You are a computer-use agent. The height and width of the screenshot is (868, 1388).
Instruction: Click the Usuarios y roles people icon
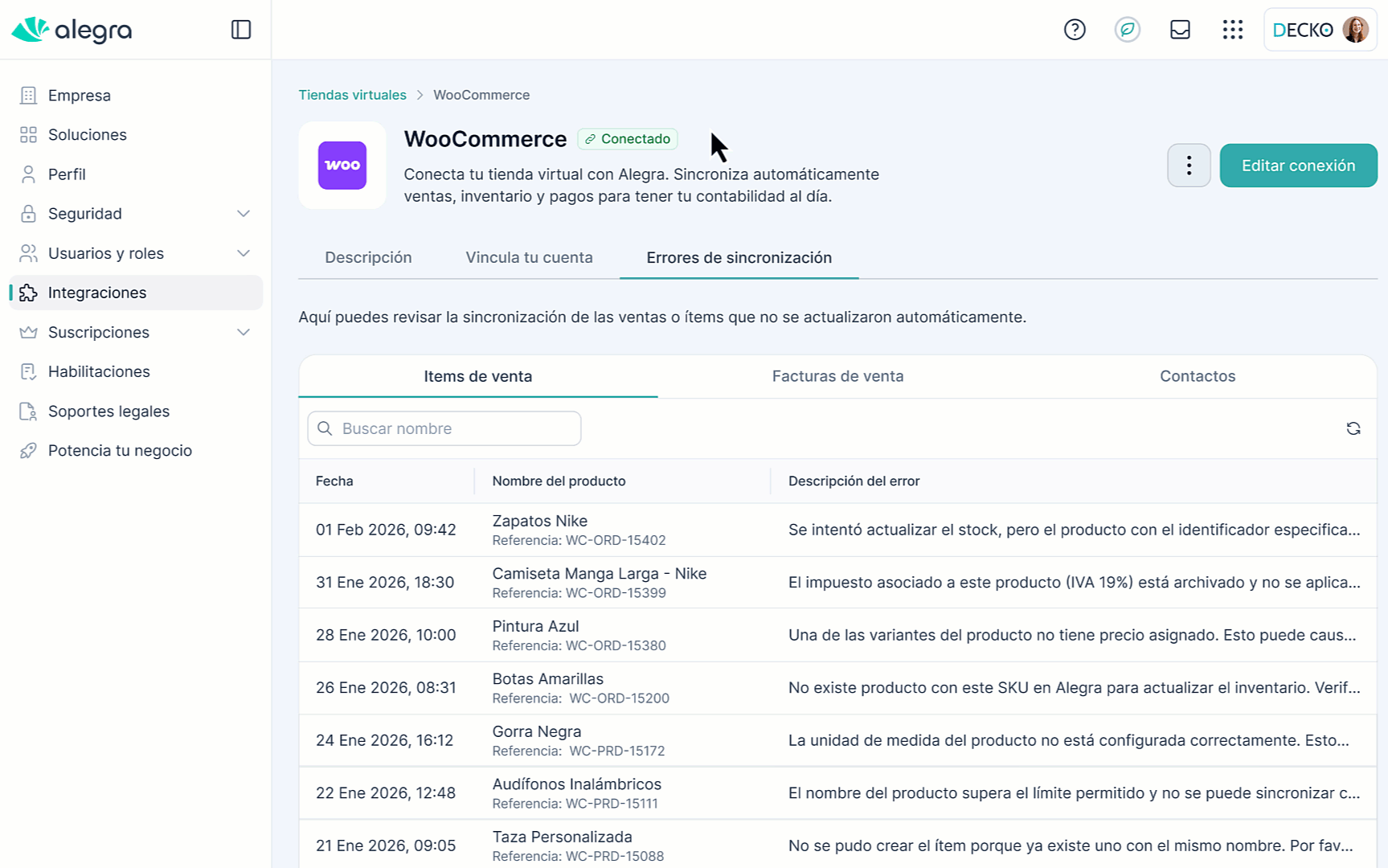28,253
